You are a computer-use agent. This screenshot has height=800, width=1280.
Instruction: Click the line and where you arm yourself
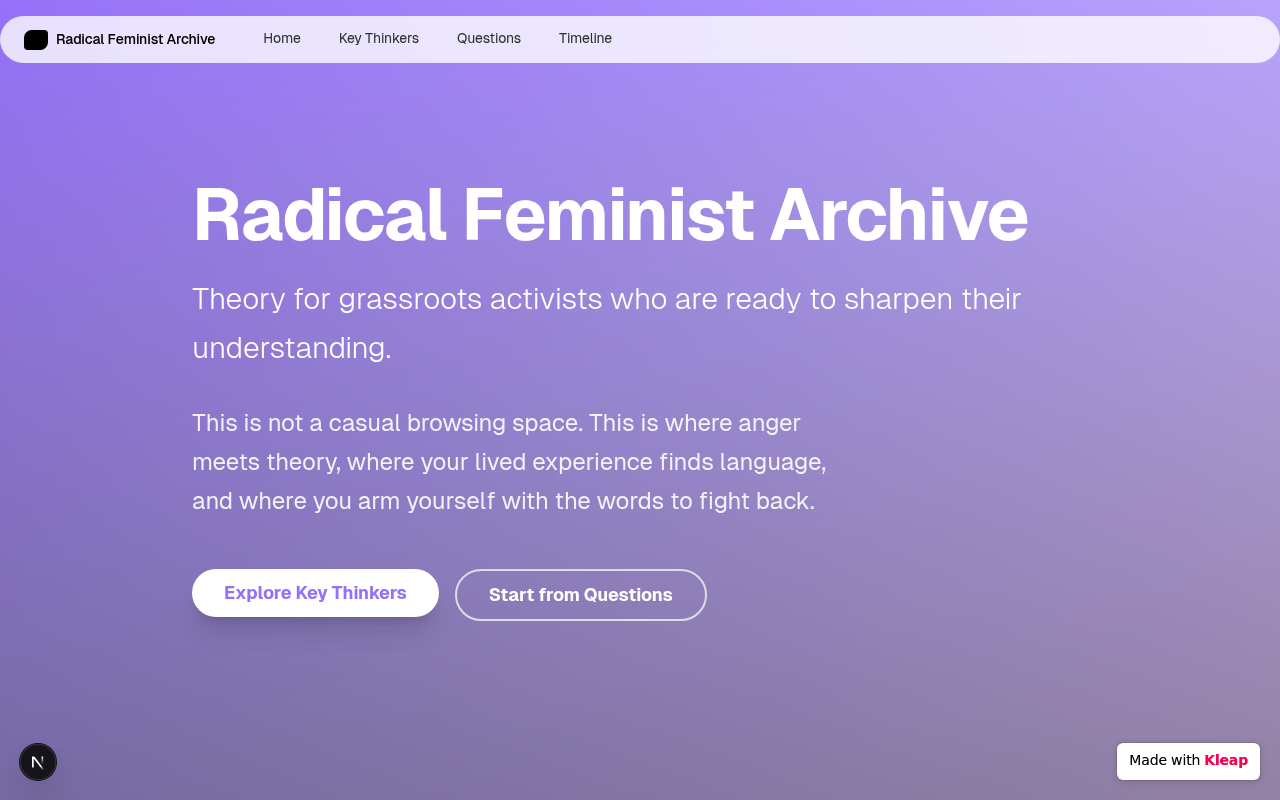503,501
